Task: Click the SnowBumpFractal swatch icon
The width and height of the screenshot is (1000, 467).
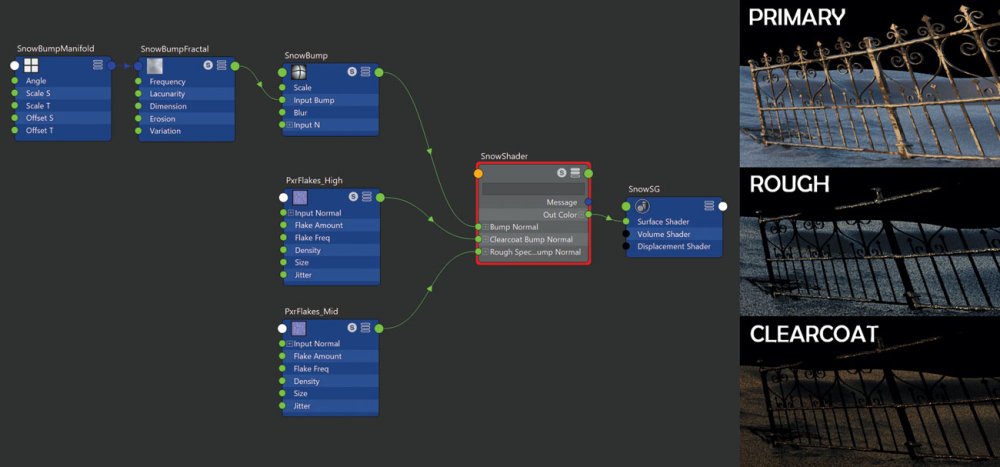Action: [x=155, y=66]
